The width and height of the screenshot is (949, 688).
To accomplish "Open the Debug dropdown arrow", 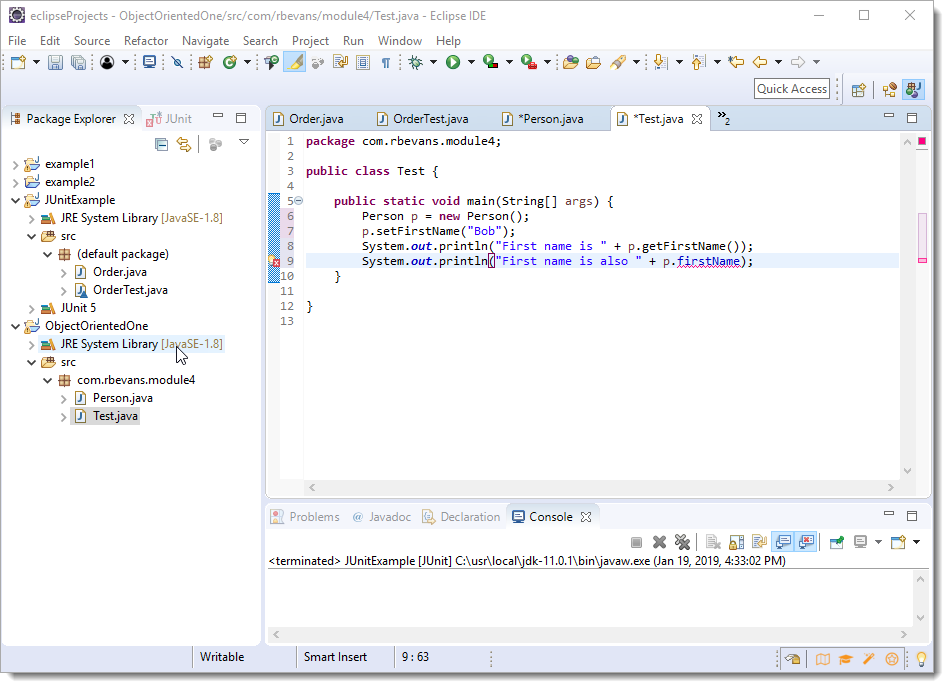I will [433, 62].
